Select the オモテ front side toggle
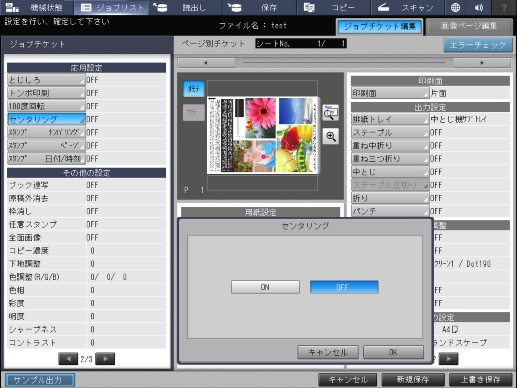 [194, 89]
